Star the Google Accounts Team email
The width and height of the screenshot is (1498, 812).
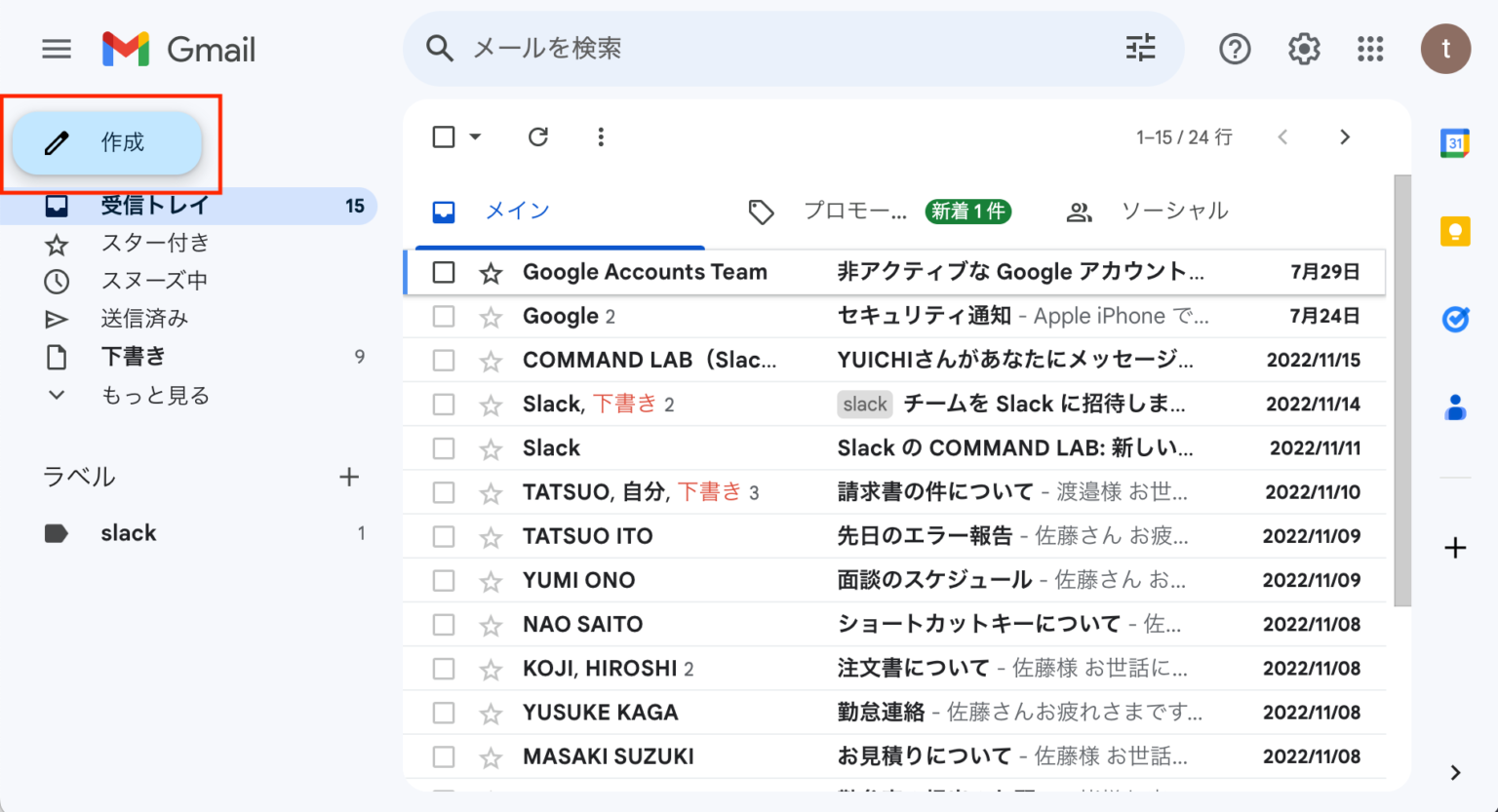click(x=491, y=273)
